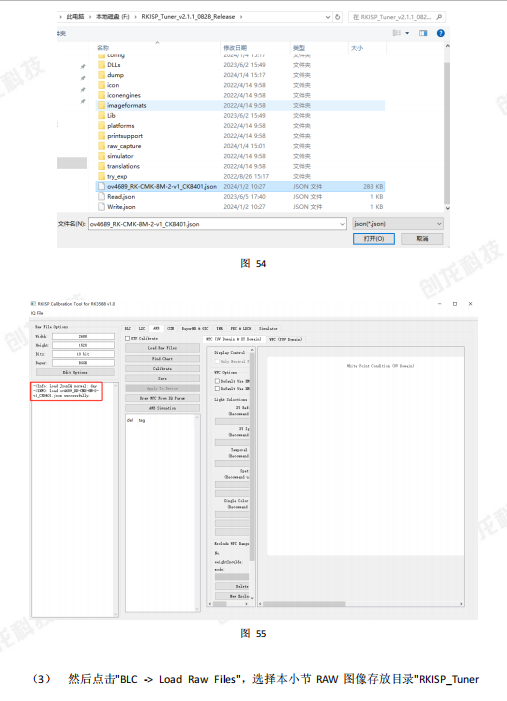Click the search magnifier icon

[439, 17]
